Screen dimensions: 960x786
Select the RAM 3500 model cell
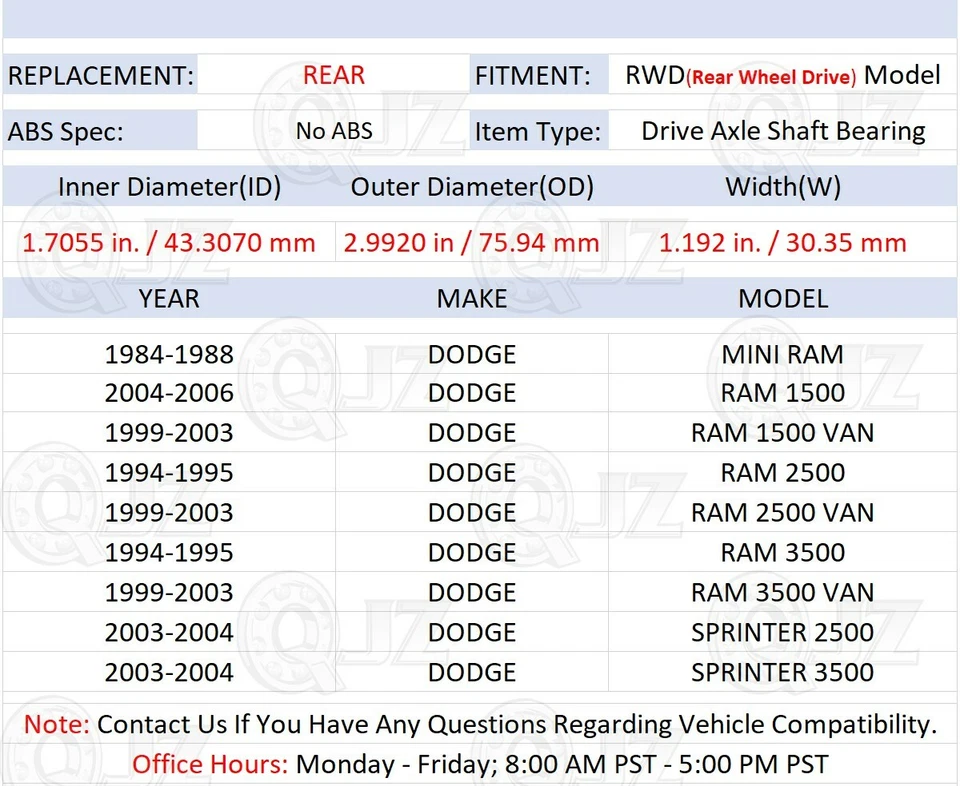782,552
